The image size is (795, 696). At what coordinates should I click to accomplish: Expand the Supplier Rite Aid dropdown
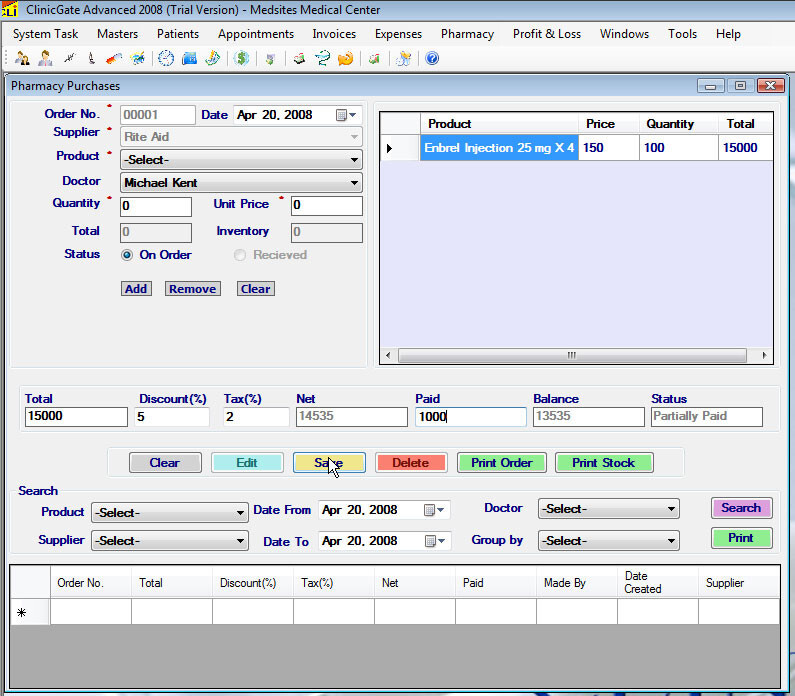tap(354, 137)
